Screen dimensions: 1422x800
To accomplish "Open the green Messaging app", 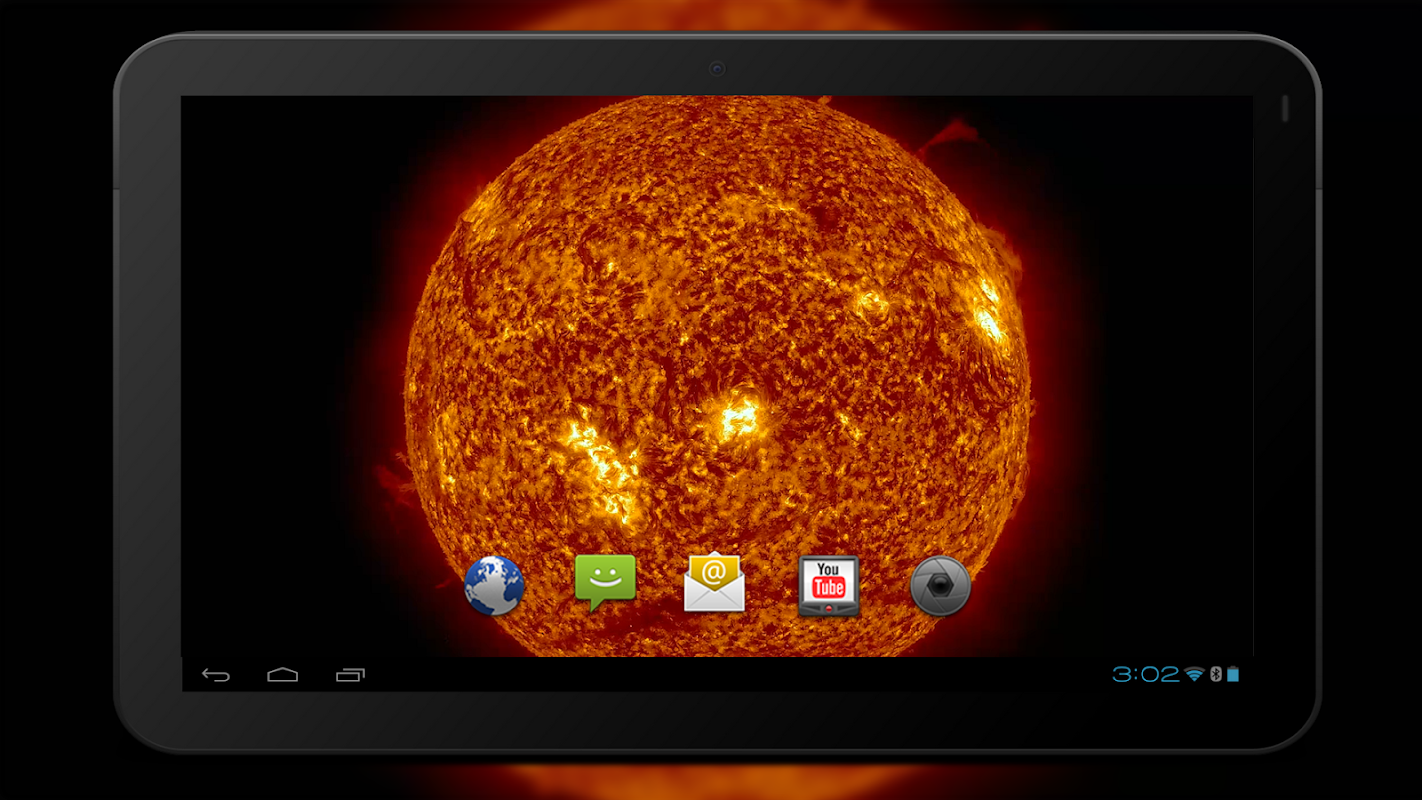I will (x=605, y=584).
